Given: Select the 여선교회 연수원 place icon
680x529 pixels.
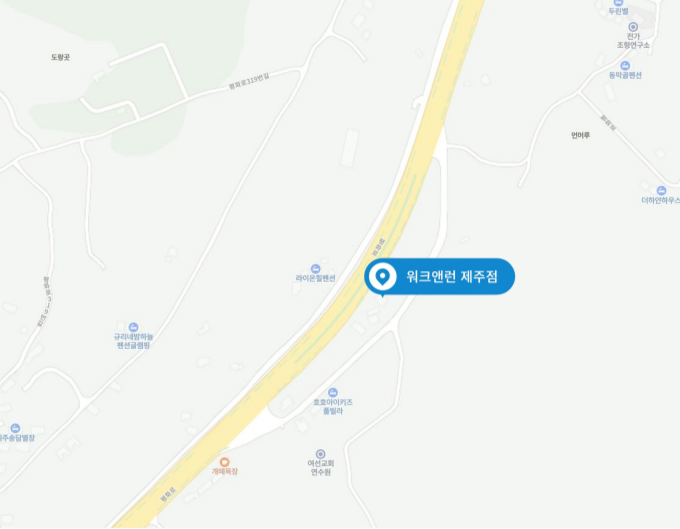Looking at the screenshot, I should tap(320, 454).
